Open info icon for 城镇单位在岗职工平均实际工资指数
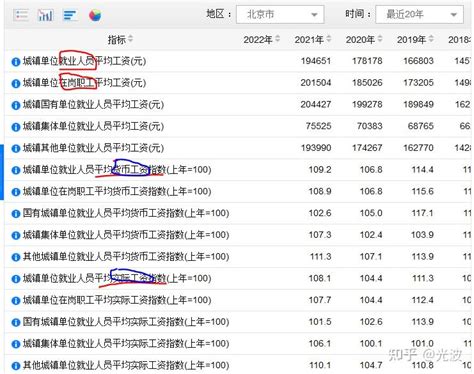474x374 pixels. 16,301
